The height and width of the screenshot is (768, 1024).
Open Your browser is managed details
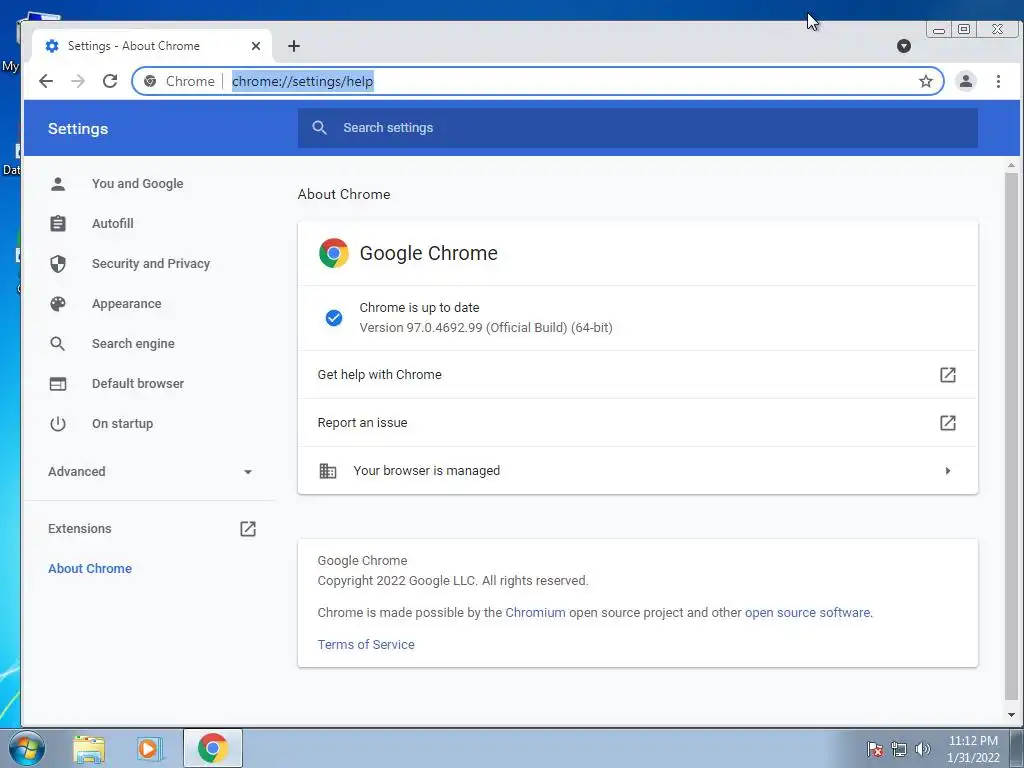click(x=637, y=470)
